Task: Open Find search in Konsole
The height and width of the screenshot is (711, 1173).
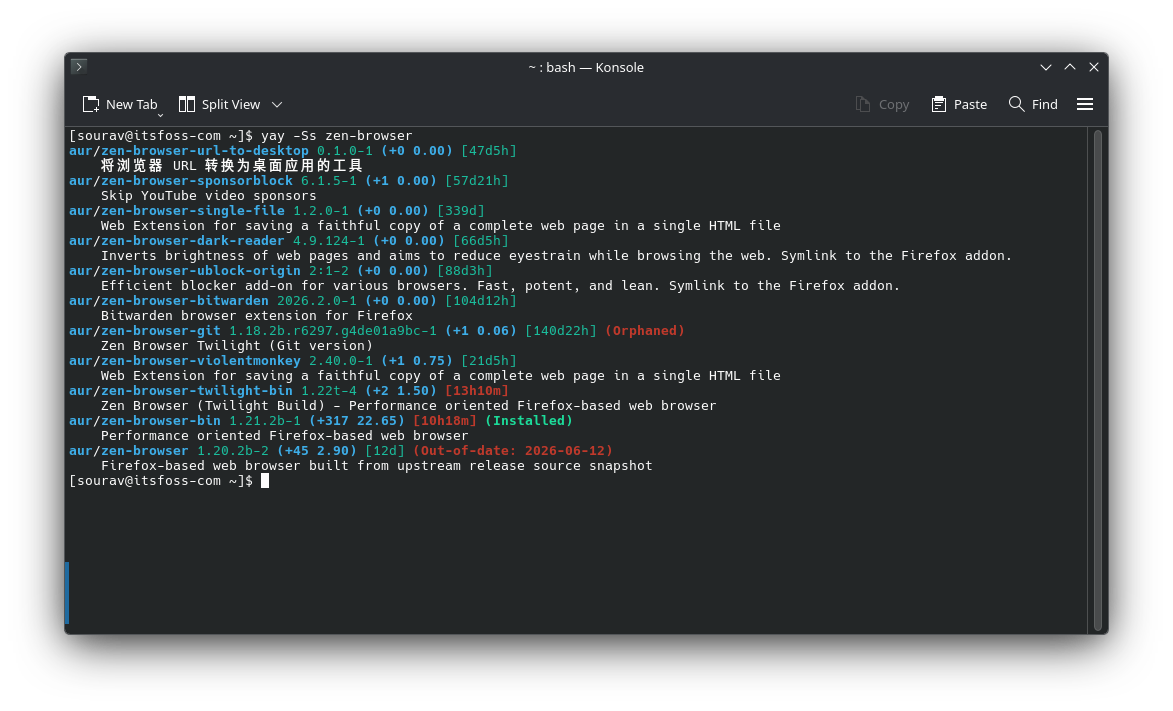Action: coord(1033,105)
